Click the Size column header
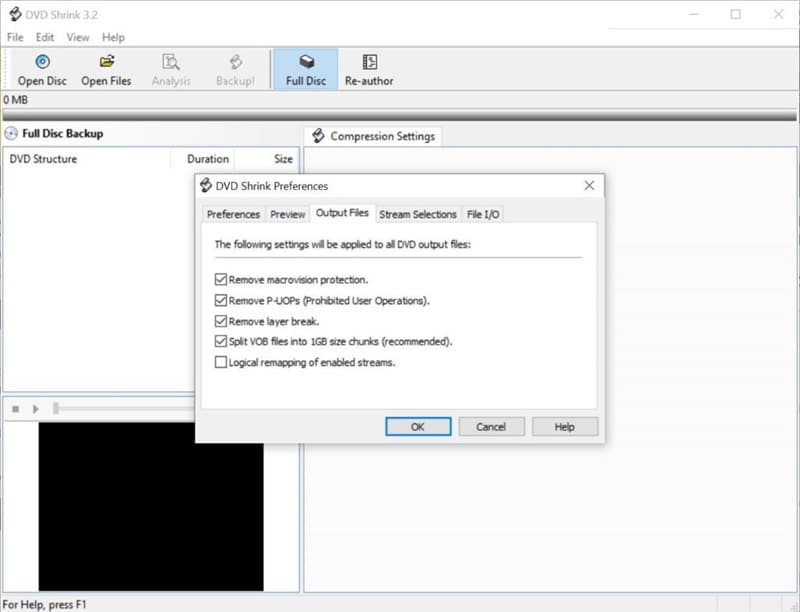 point(266,159)
